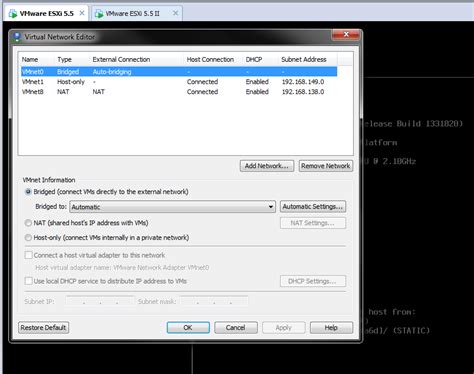Click Connected cell in VMnet8 row
This screenshot has height=374, width=474.
coord(202,92)
